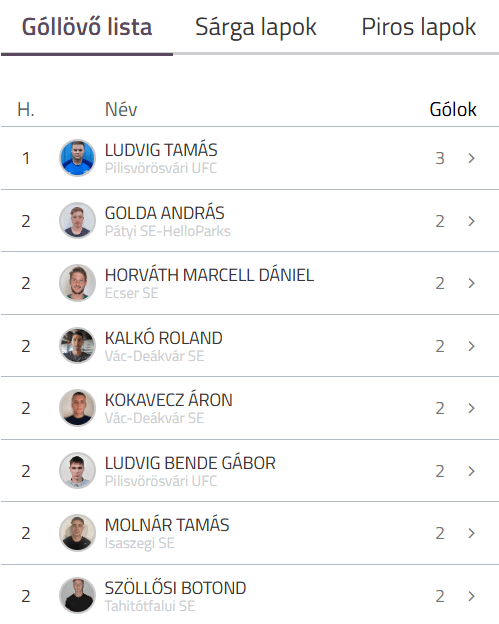Select Horváth Marcell Dániel's avatar

[x=77, y=283]
